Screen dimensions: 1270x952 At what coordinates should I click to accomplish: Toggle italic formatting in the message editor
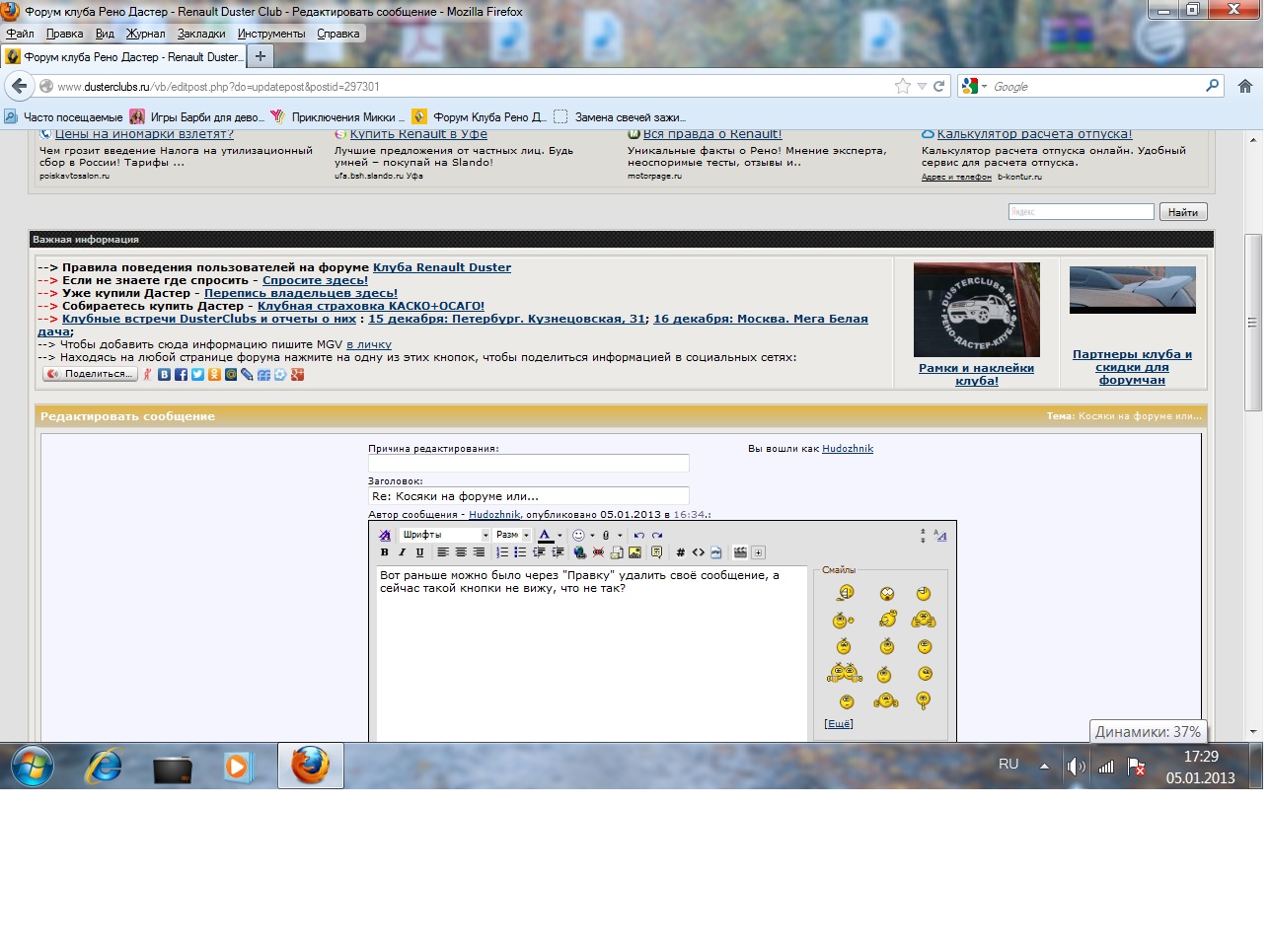coord(402,552)
